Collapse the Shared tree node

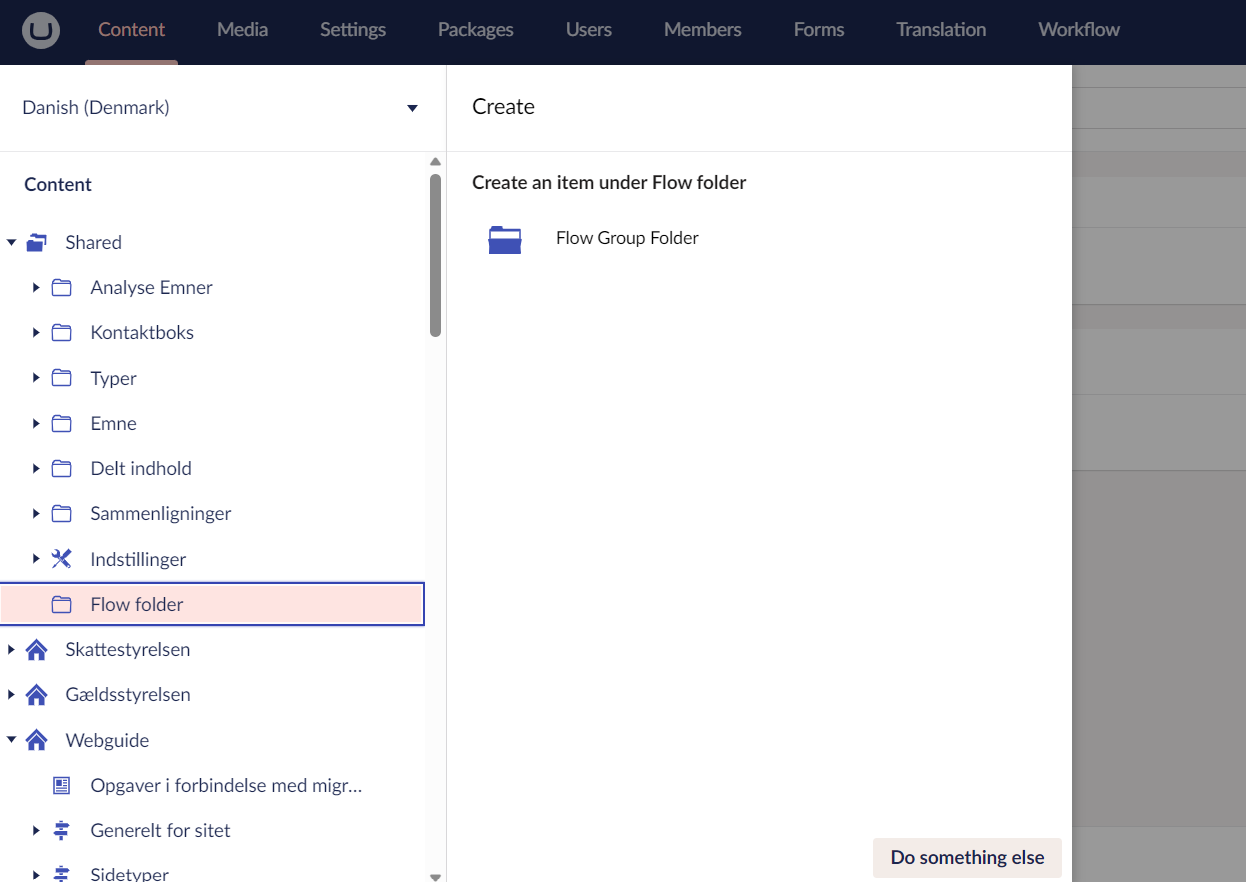[x=12, y=241]
